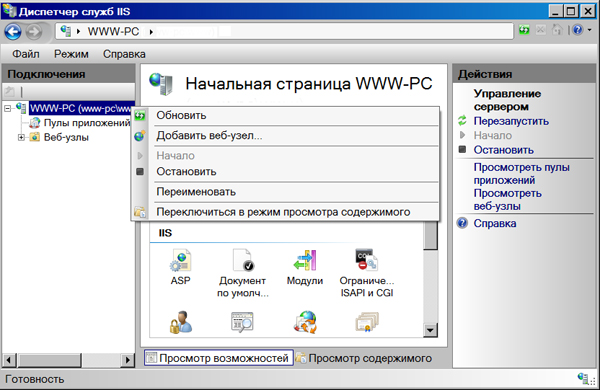Select WWW-PC server node in tree
Screen dimensions: 600x390
pyautogui.click(x=81, y=109)
